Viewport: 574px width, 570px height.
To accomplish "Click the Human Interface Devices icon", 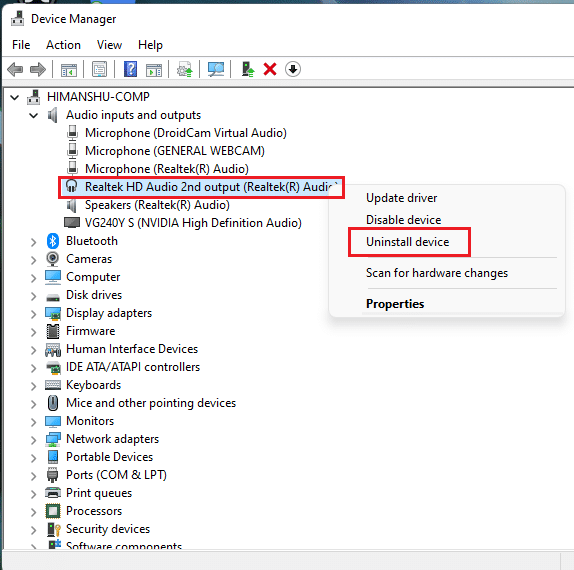I will coord(53,350).
